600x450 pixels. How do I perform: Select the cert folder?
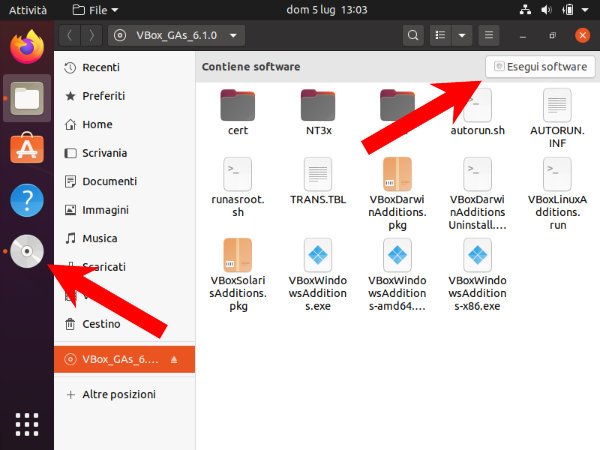[238, 112]
